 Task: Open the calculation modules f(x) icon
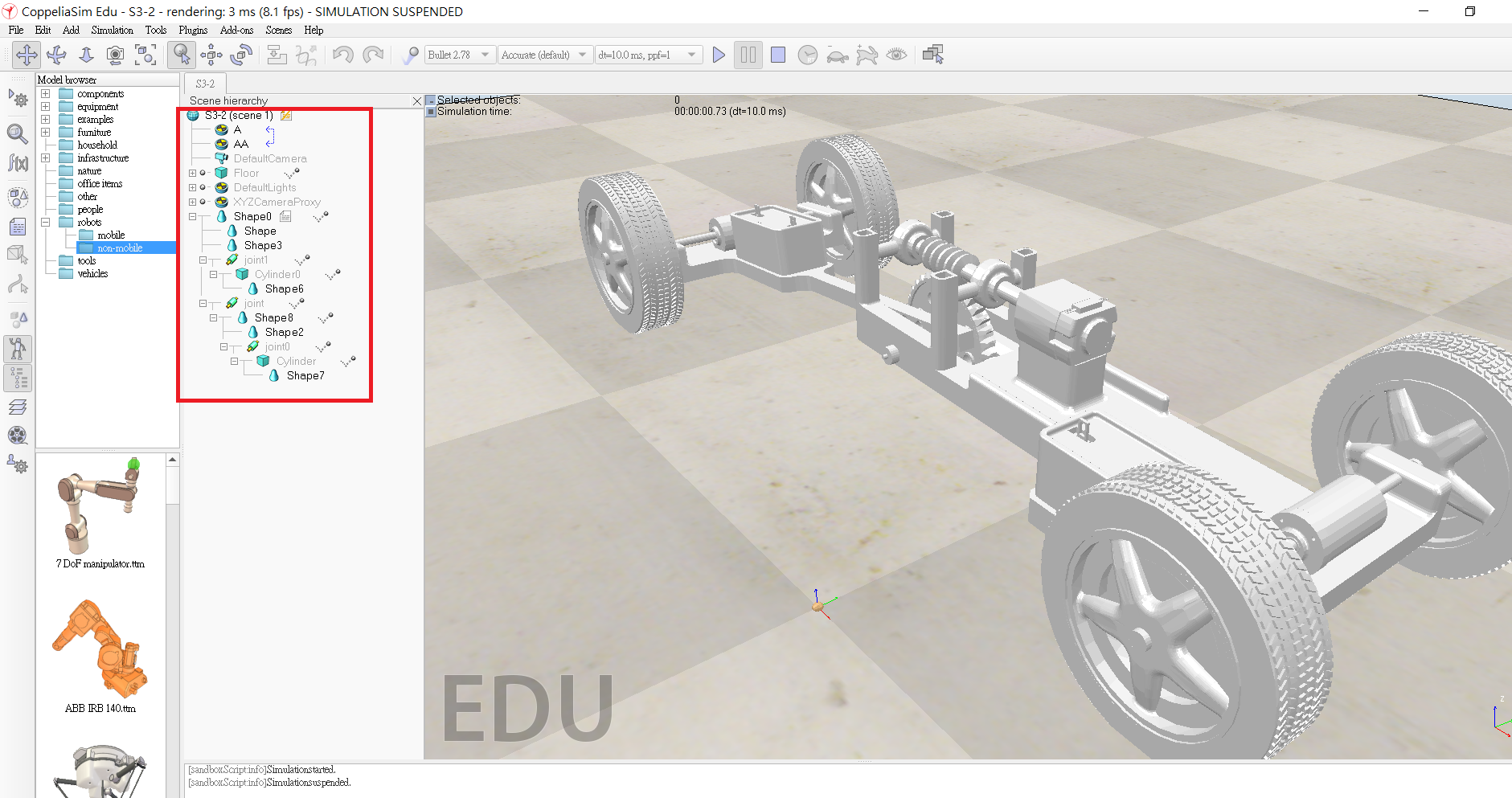click(x=18, y=163)
